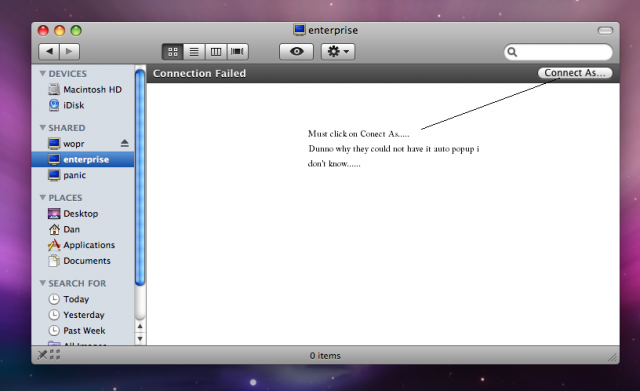The width and height of the screenshot is (640, 391).
Task: Switch to icon view
Action: 173,52
